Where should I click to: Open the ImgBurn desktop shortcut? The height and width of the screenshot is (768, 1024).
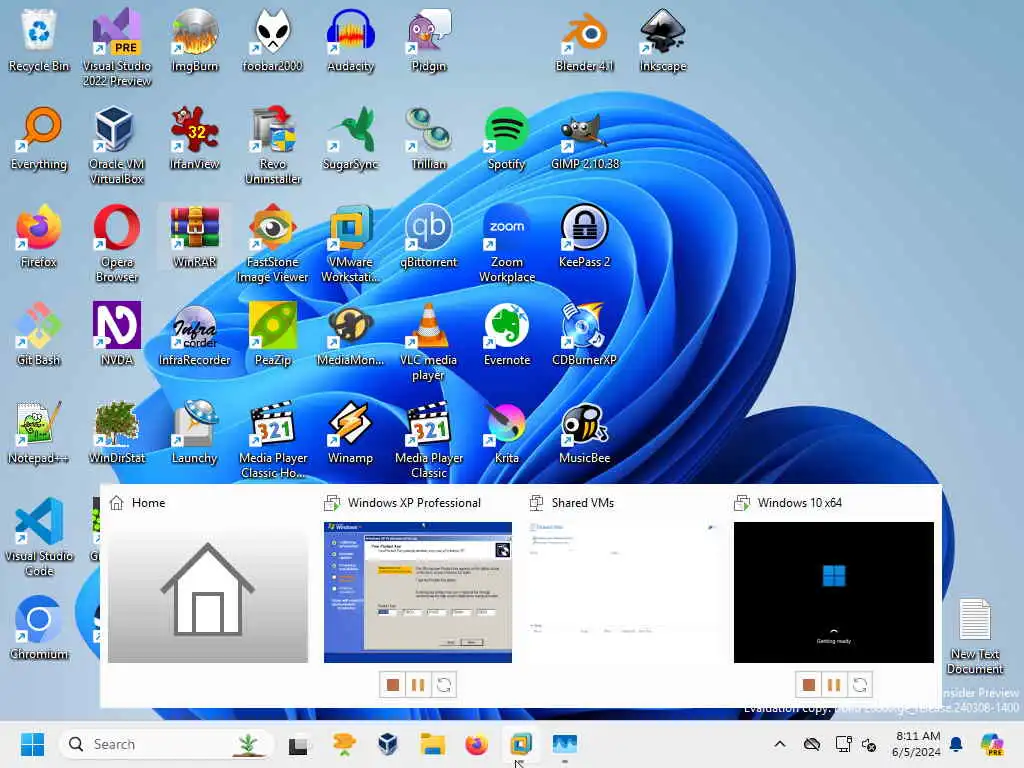(x=195, y=40)
